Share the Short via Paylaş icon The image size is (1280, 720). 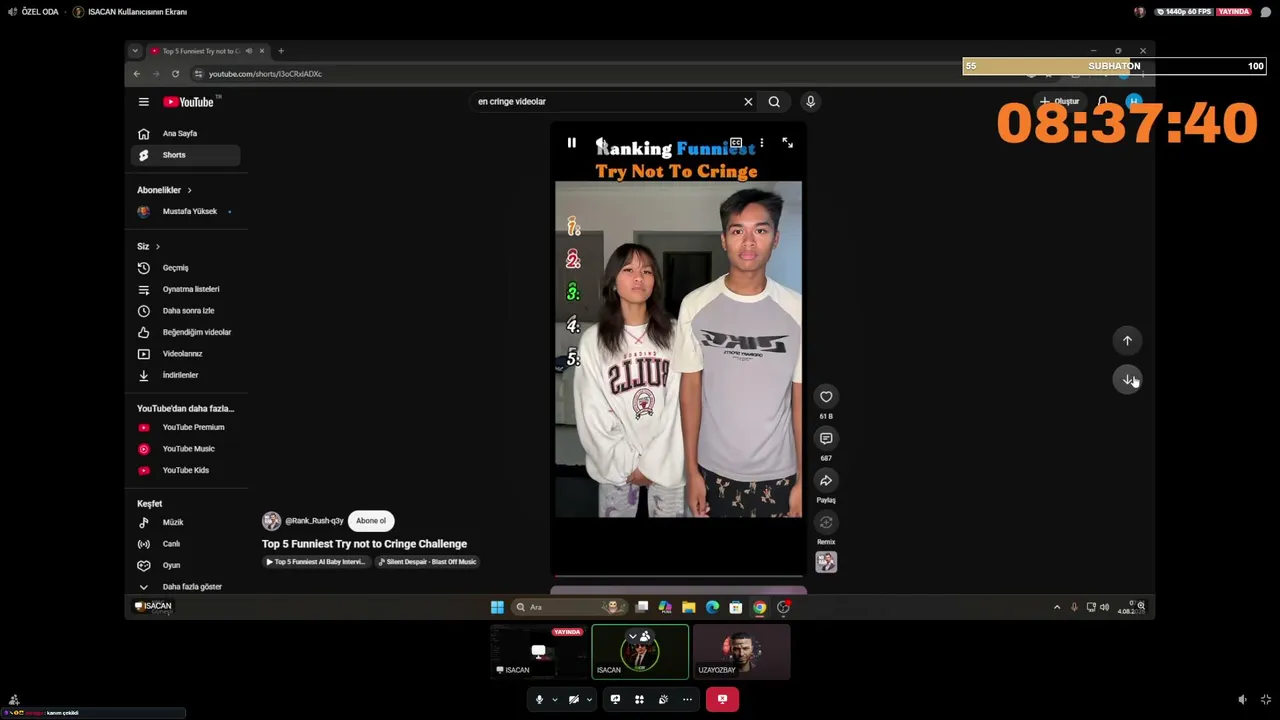click(826, 481)
